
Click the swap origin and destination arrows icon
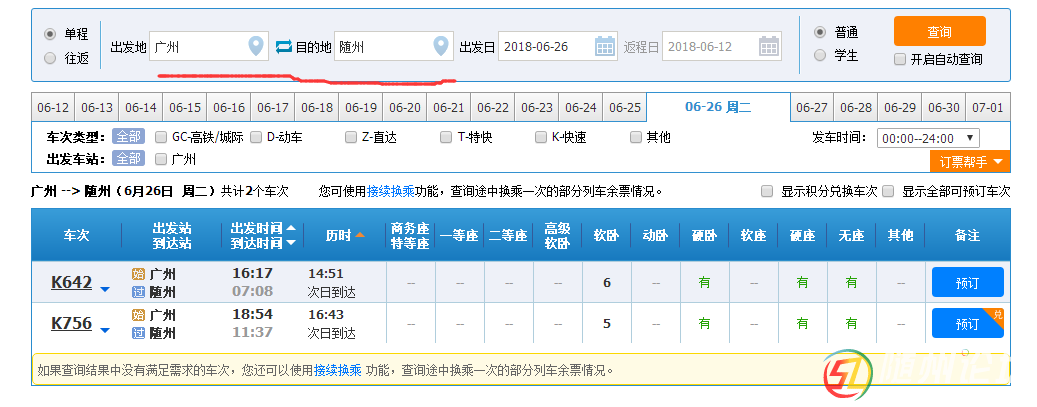click(x=283, y=46)
